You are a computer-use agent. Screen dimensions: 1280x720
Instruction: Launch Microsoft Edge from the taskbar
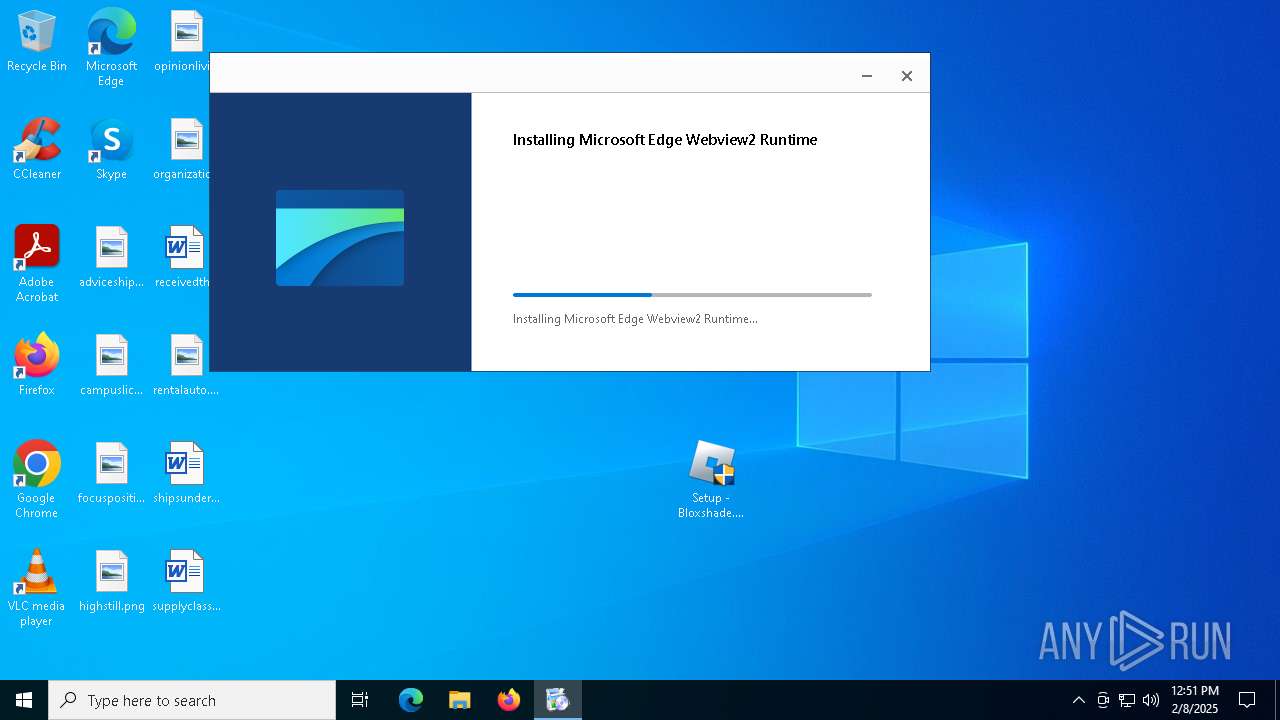(x=411, y=700)
